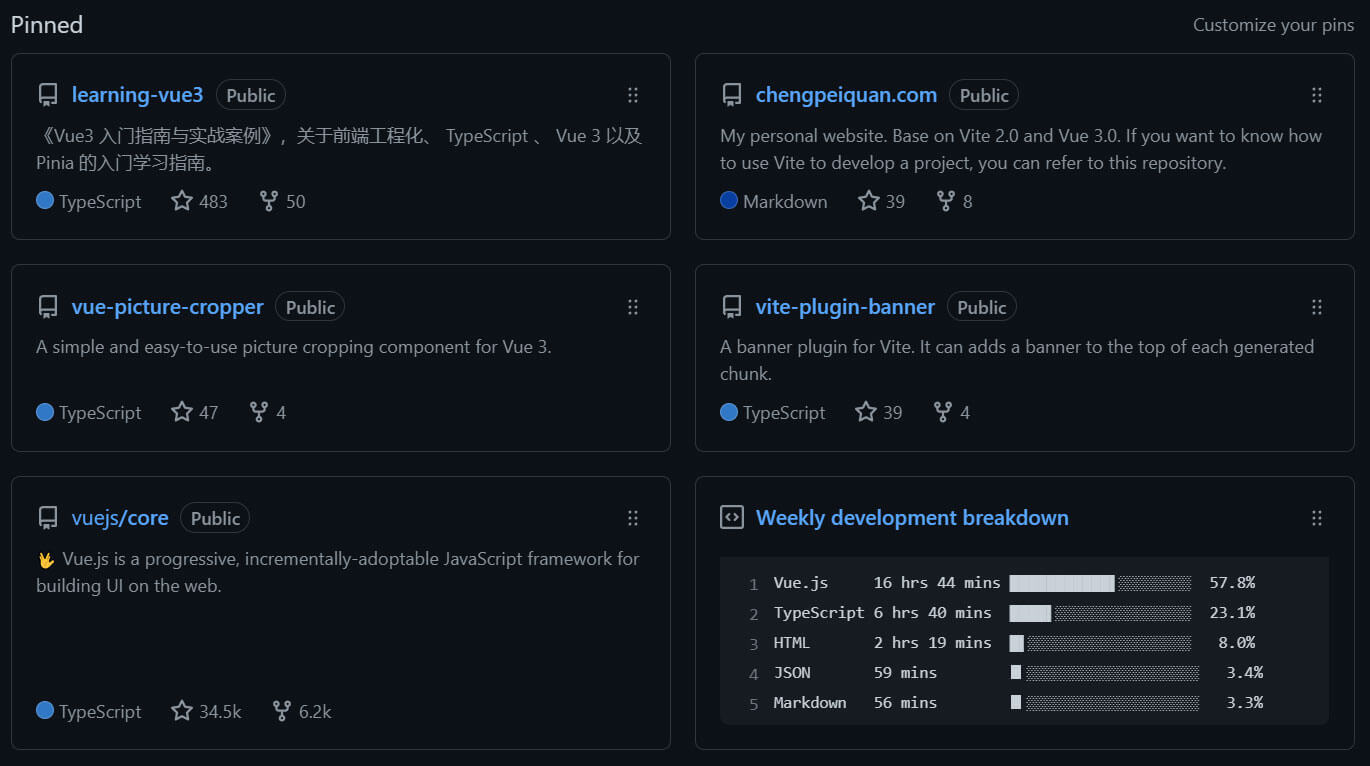The width and height of the screenshot is (1370, 766).
Task: Click the drag handle on chengpeiquan.com card
Action: (1316, 95)
